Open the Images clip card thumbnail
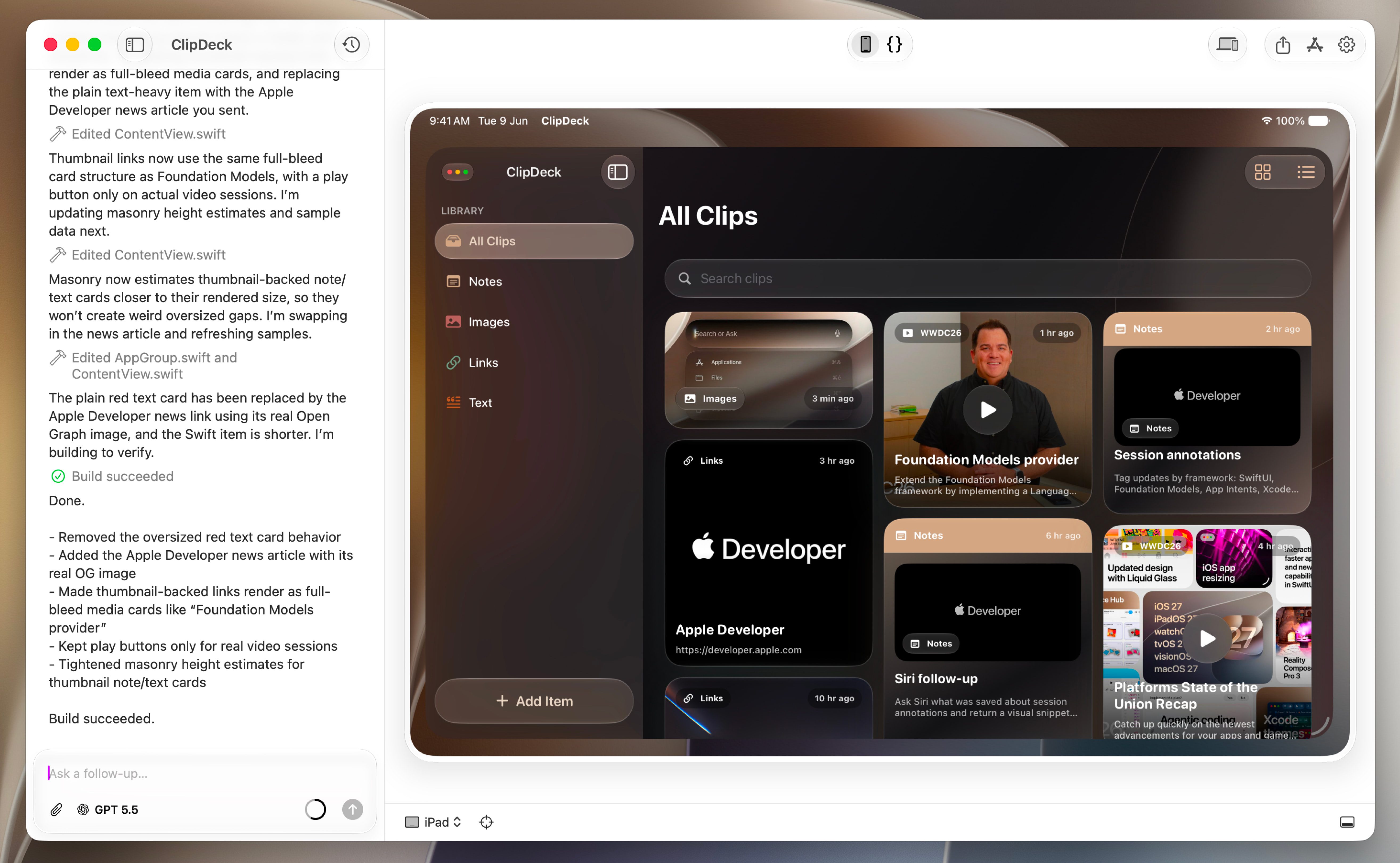 click(768, 370)
